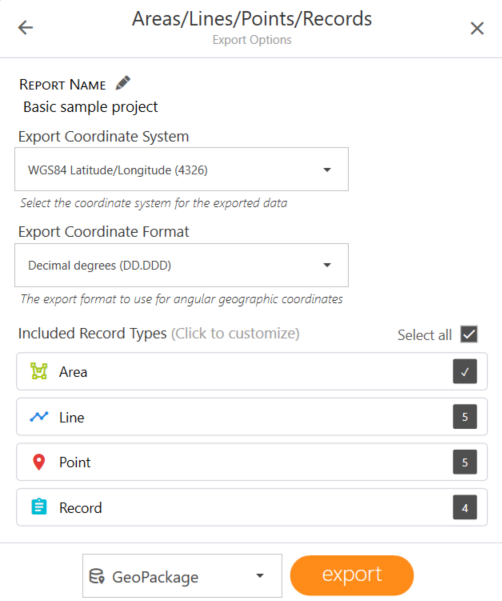This screenshot has height=601, width=502.
Task: Toggle the Select all checkbox
Action: coord(469,334)
